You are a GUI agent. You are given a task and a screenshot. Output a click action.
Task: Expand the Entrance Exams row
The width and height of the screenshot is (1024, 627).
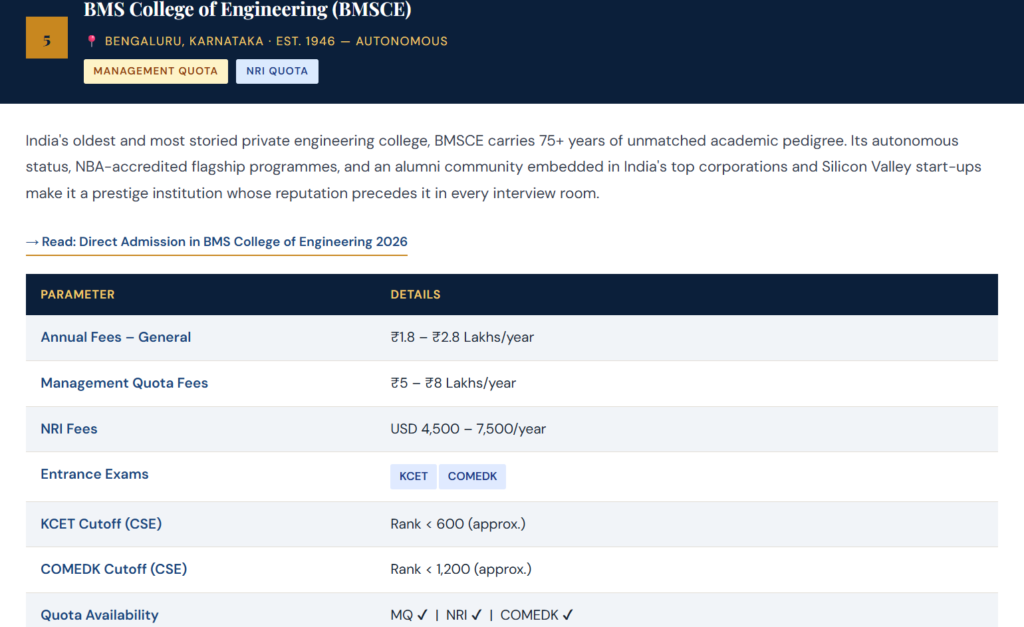(94, 474)
